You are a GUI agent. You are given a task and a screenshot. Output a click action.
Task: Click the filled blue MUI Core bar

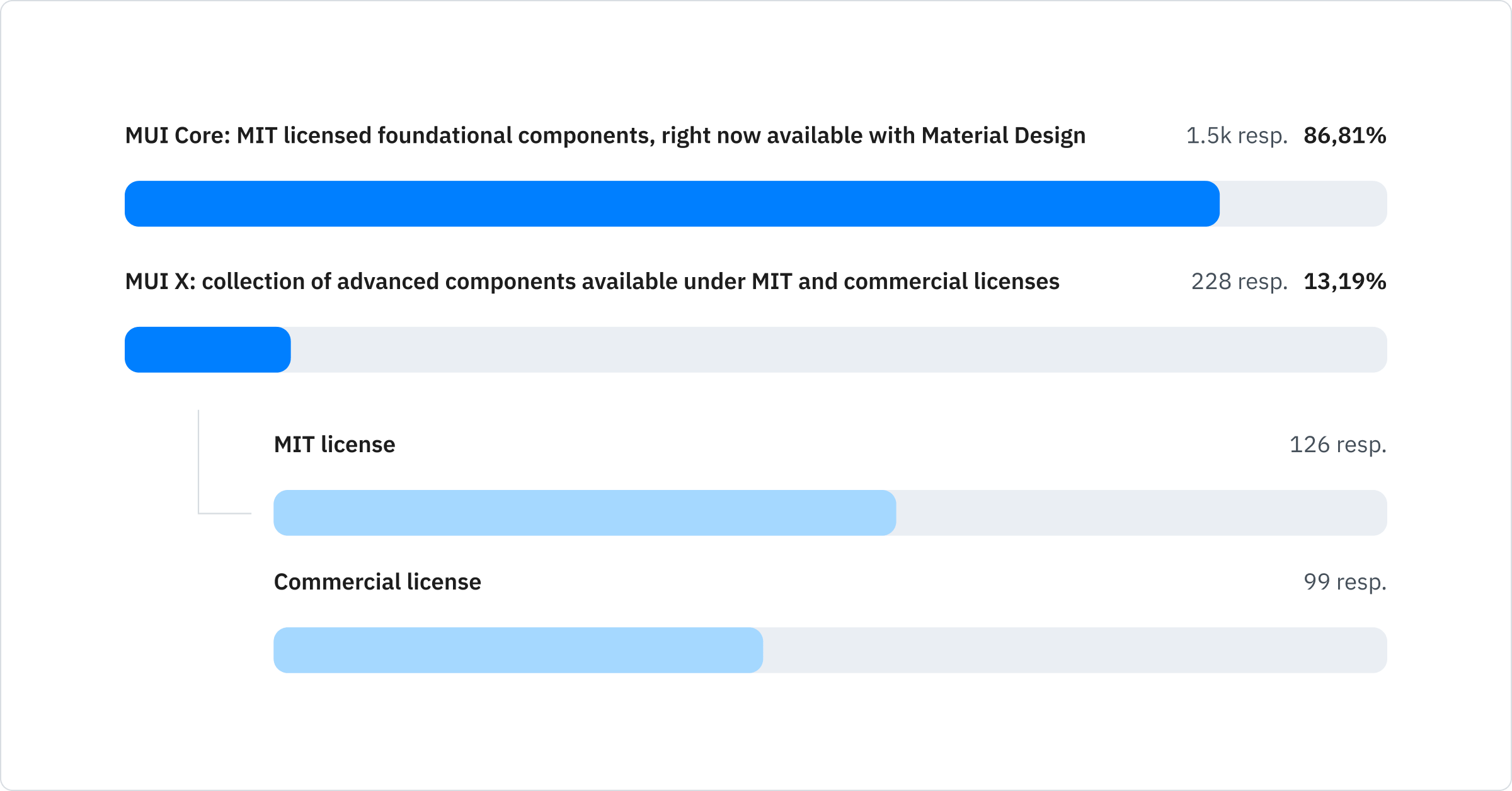[672, 204]
